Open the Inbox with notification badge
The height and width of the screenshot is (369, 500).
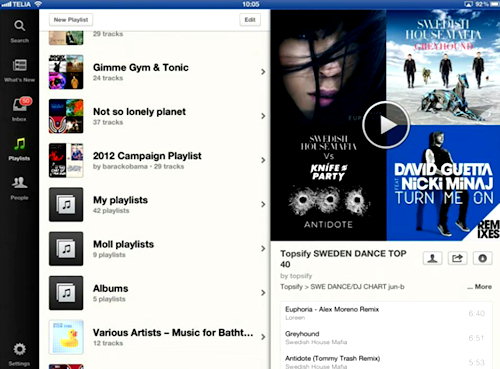click(x=21, y=104)
